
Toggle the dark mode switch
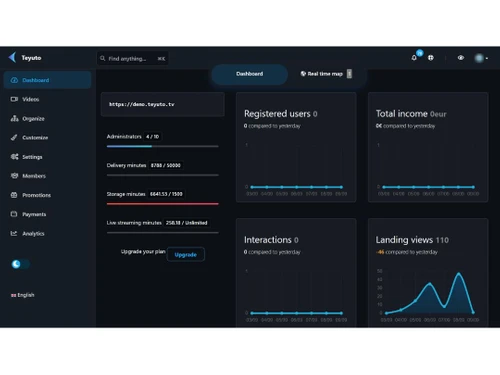click(20, 264)
